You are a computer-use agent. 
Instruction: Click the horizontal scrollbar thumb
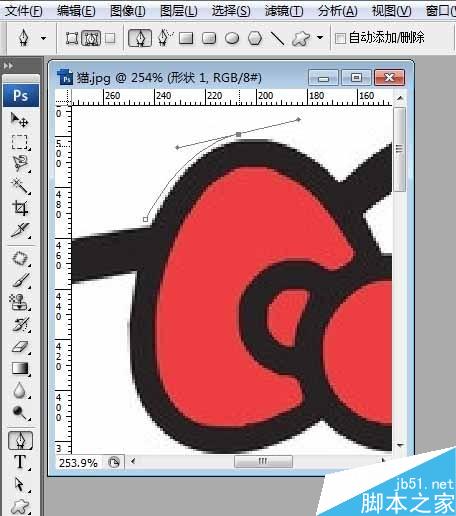point(263,461)
